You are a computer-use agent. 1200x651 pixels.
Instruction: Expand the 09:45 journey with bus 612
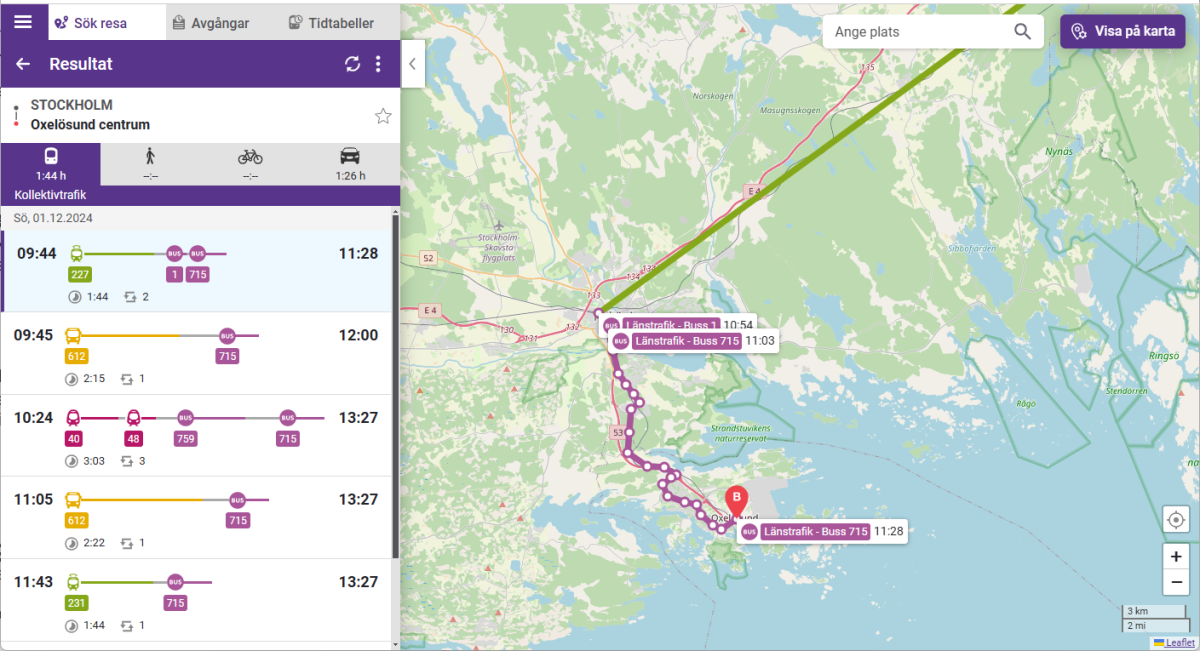pos(196,353)
